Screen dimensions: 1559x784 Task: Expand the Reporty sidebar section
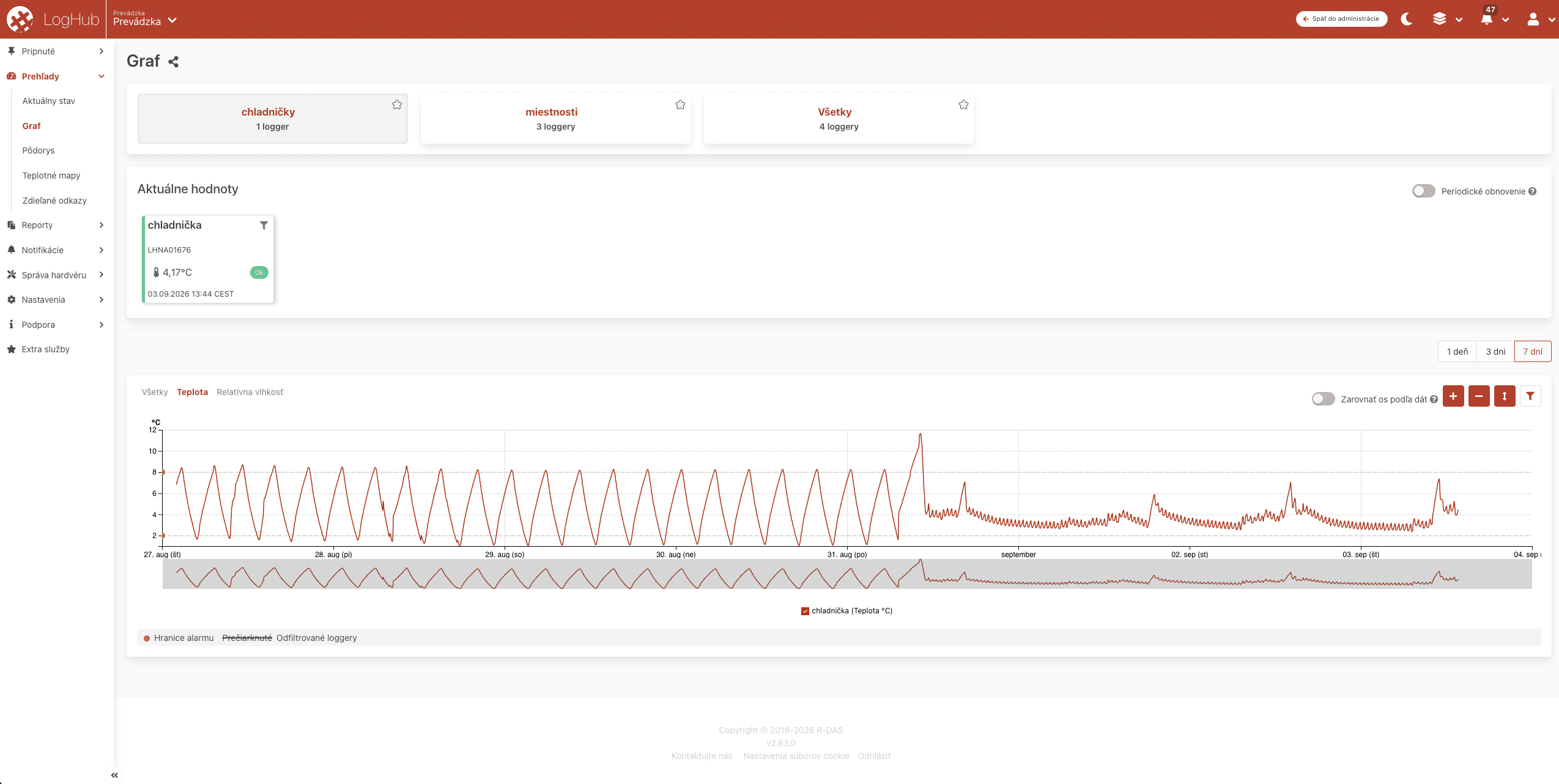[56, 225]
